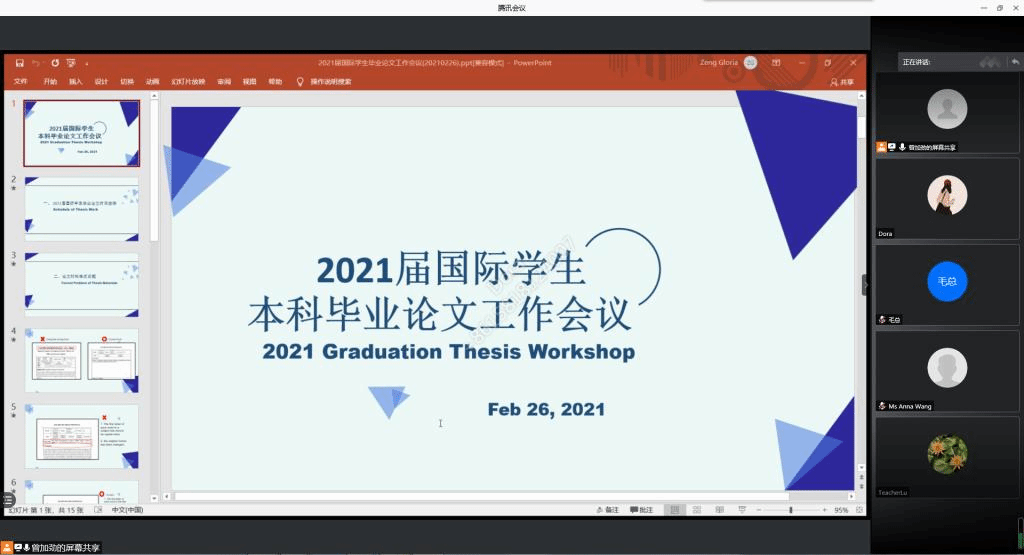Open reading view from status bar
This screenshot has height=555, width=1024.
[x=720, y=510]
